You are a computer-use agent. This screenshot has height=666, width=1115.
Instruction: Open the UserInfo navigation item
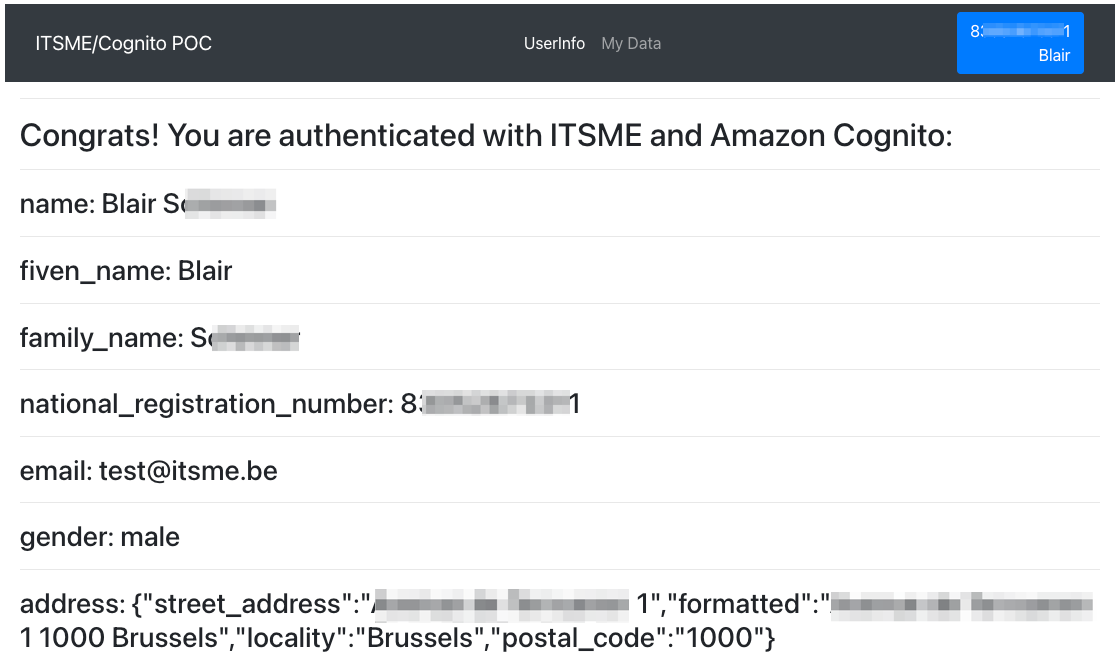[x=554, y=43]
